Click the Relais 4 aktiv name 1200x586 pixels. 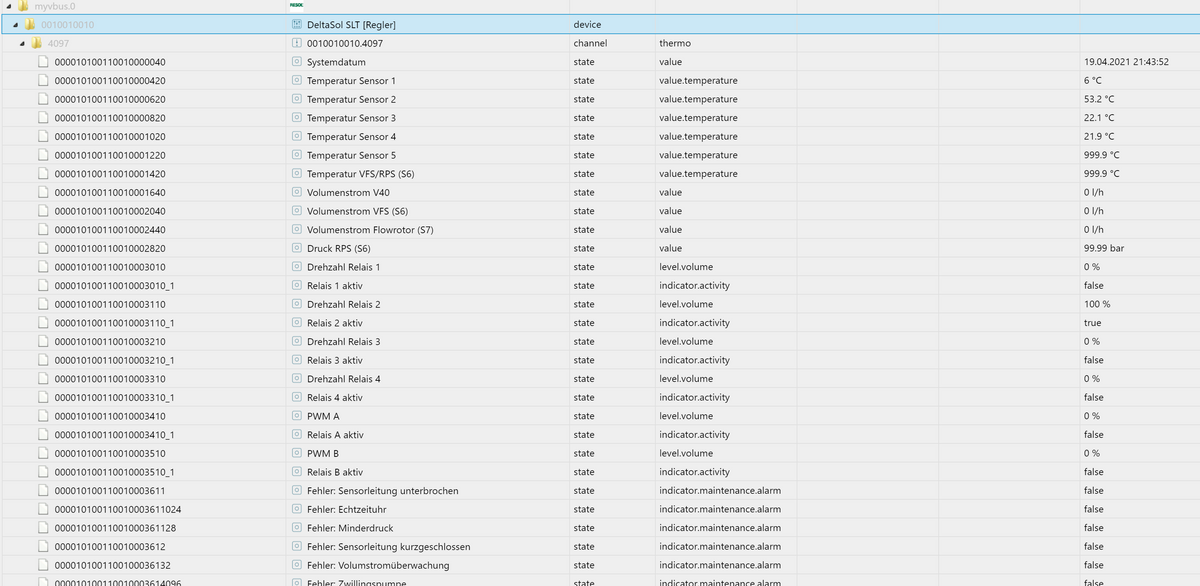pos(335,397)
